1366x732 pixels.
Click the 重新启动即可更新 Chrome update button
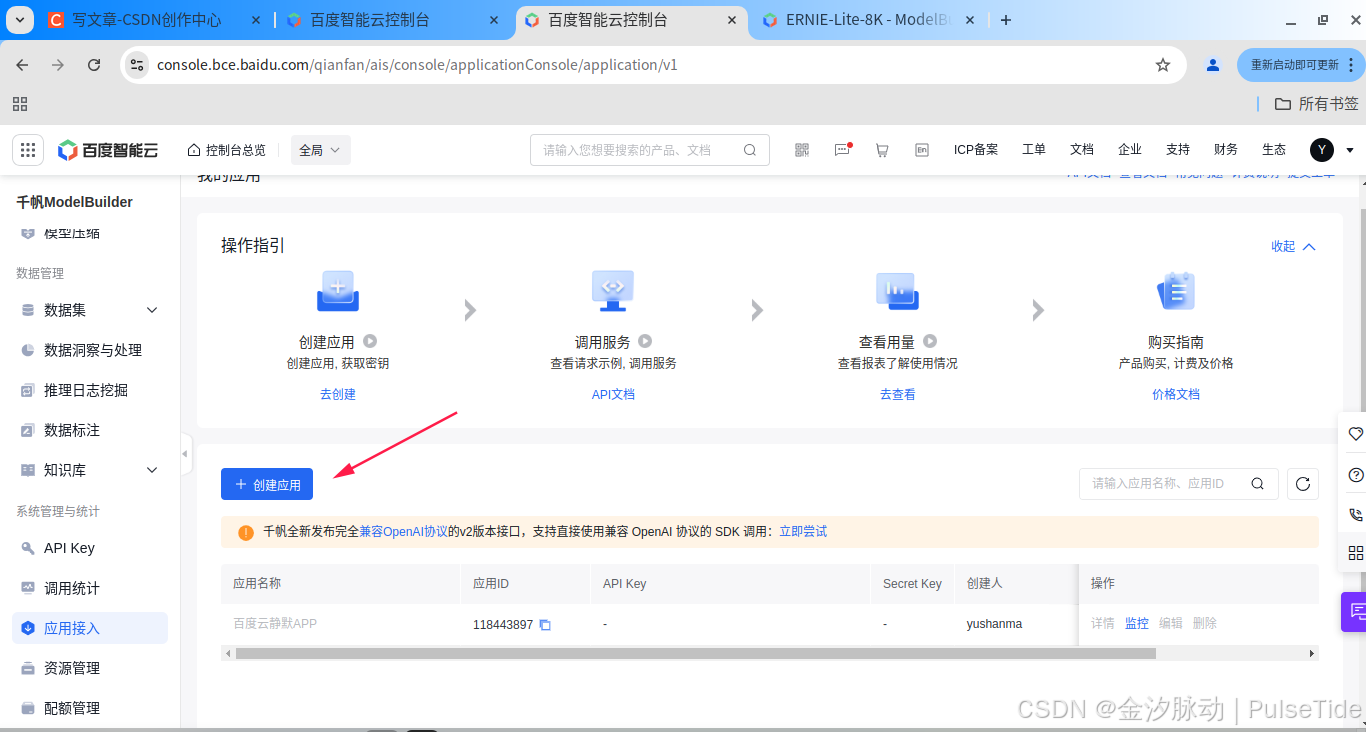click(x=1301, y=65)
